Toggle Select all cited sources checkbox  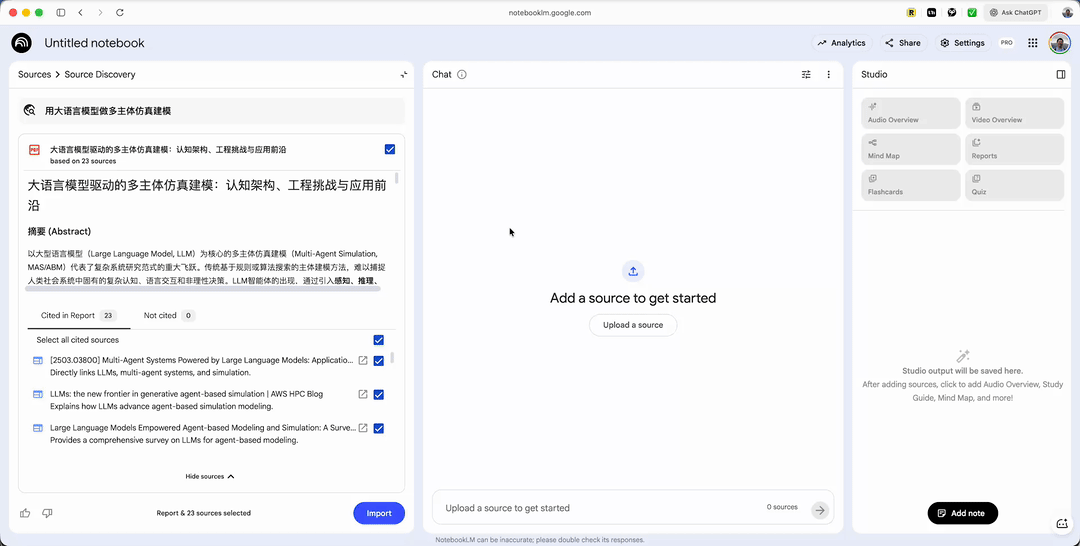[378, 340]
